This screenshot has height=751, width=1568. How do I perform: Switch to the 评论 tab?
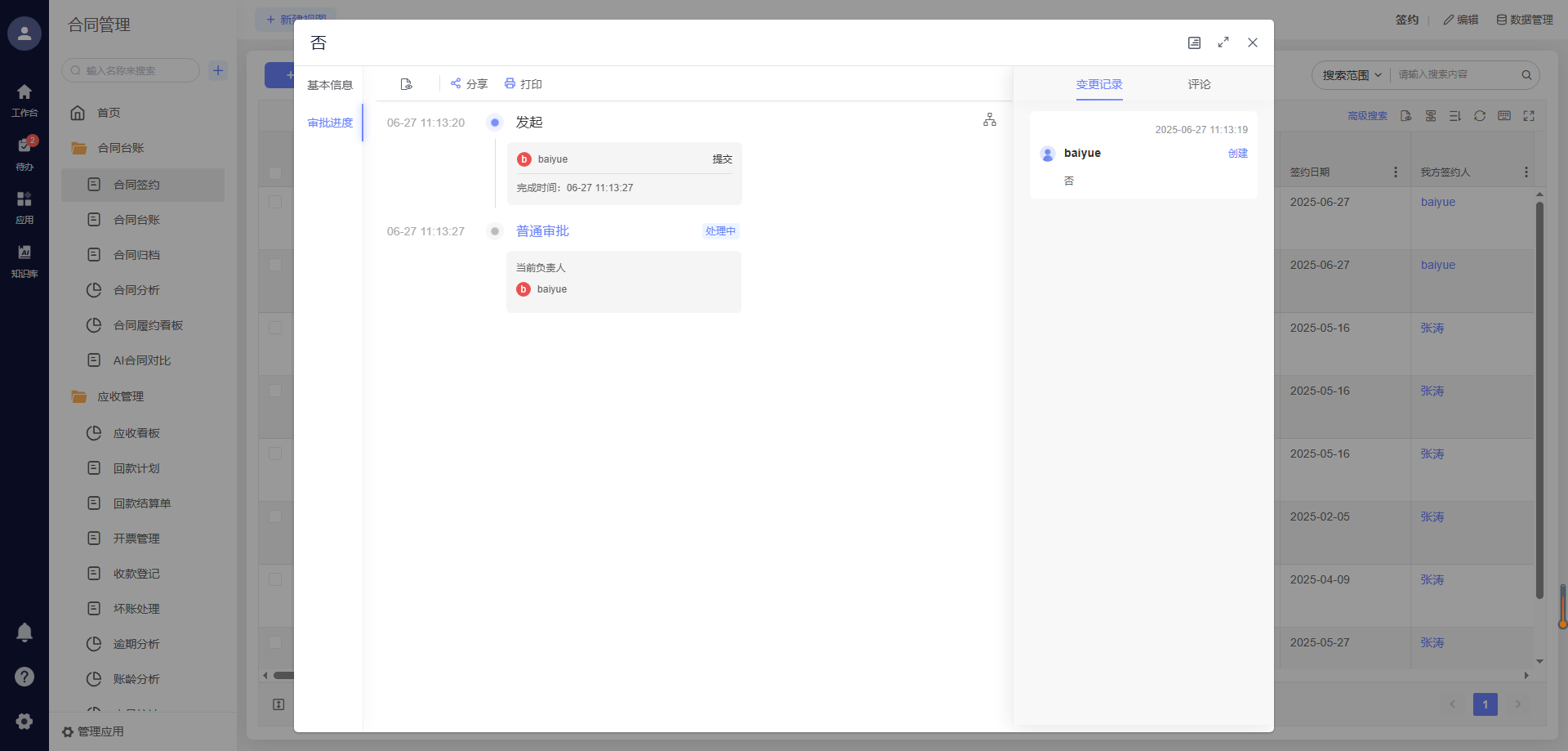(x=1199, y=84)
